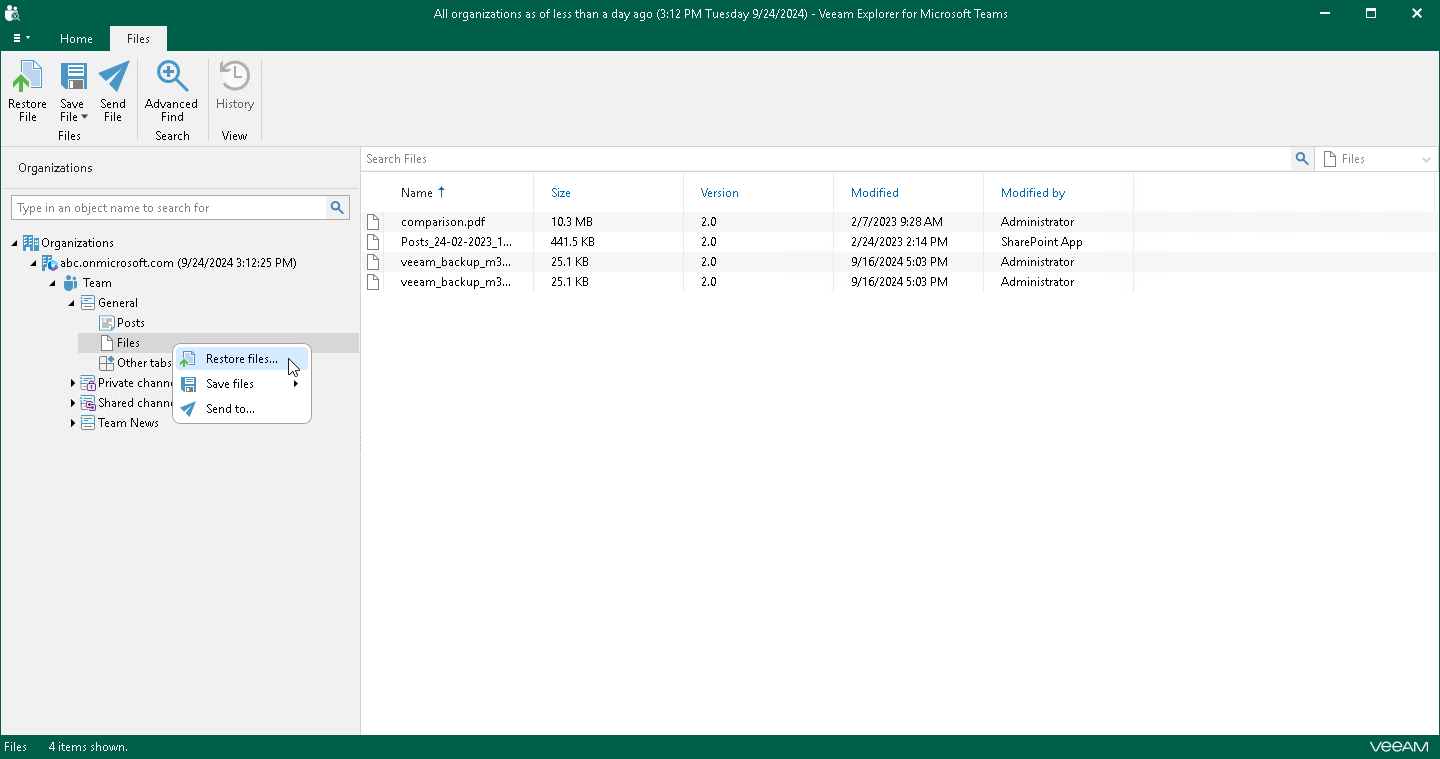Click the search magnifier beside Search Files
The image size is (1440, 759).
(1302, 159)
